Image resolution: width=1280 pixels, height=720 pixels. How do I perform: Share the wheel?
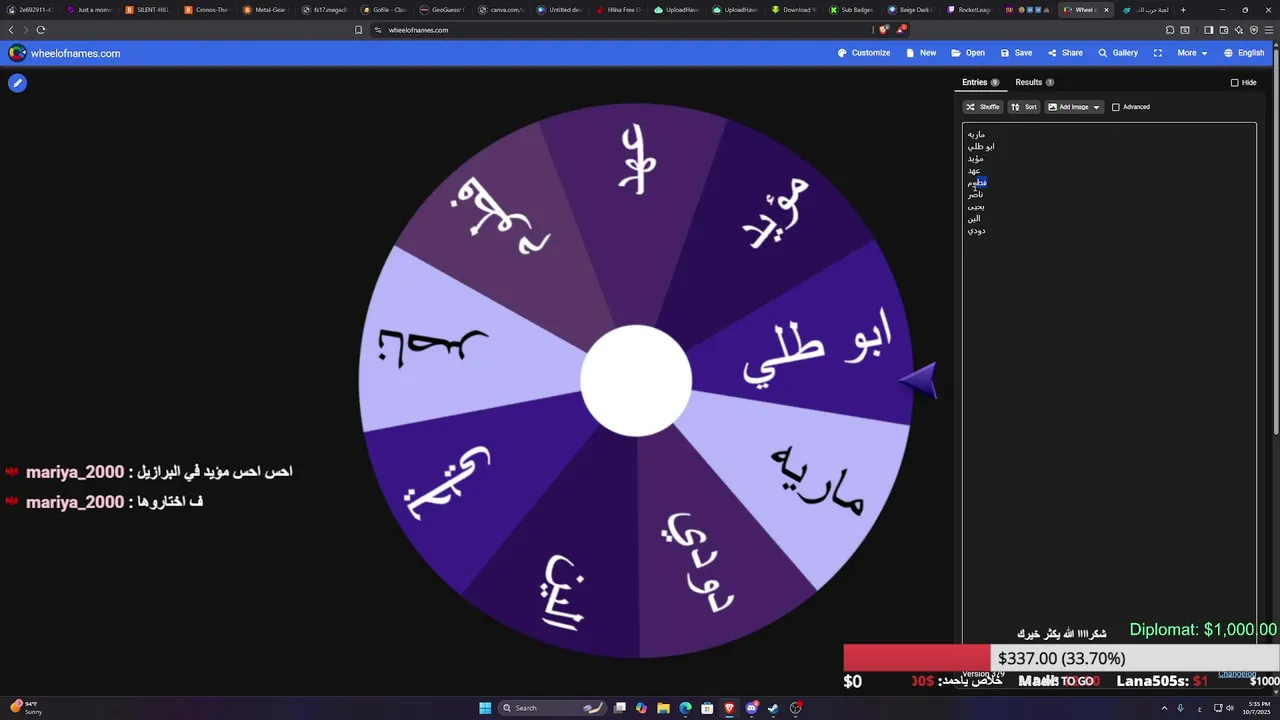point(1065,53)
